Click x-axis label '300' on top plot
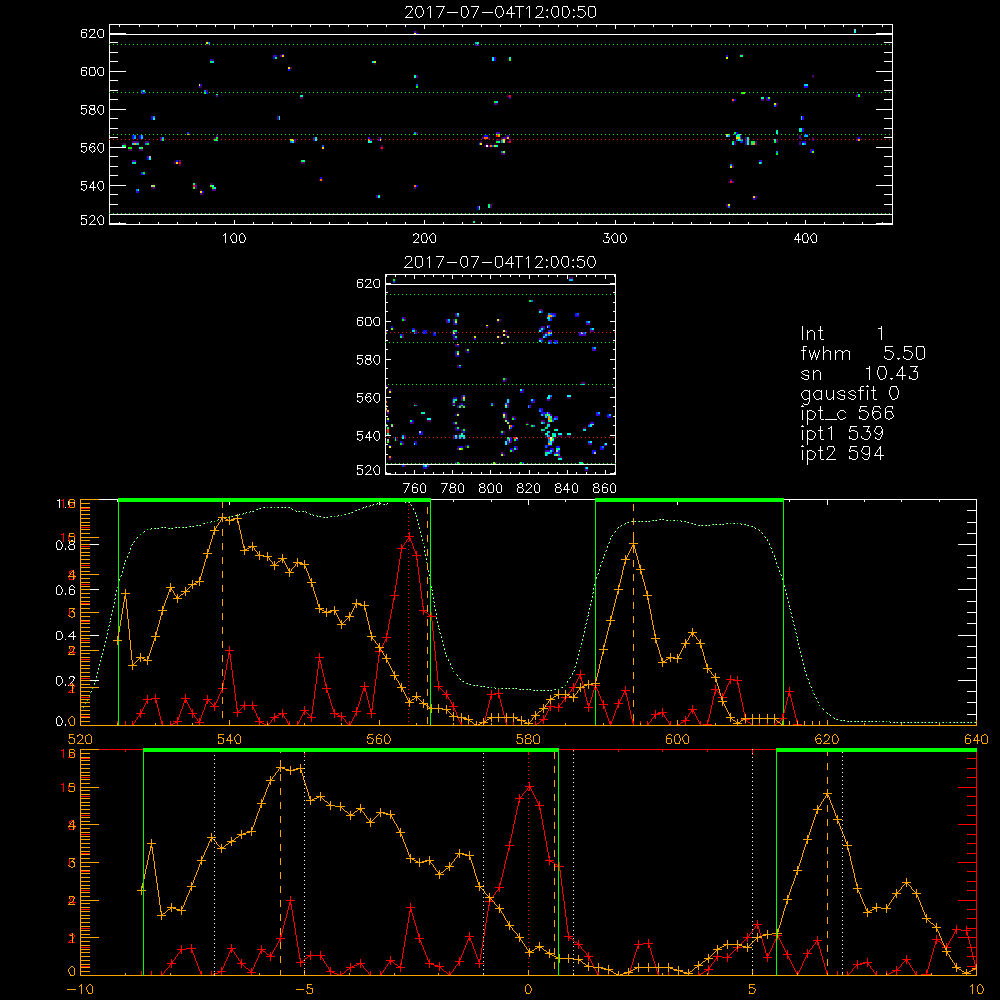 [615, 239]
